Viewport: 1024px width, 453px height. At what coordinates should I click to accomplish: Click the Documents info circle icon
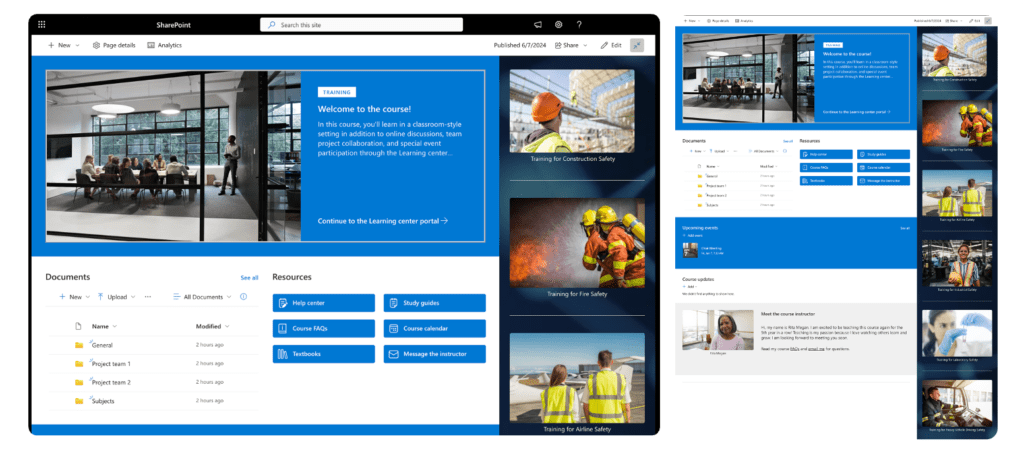244,296
